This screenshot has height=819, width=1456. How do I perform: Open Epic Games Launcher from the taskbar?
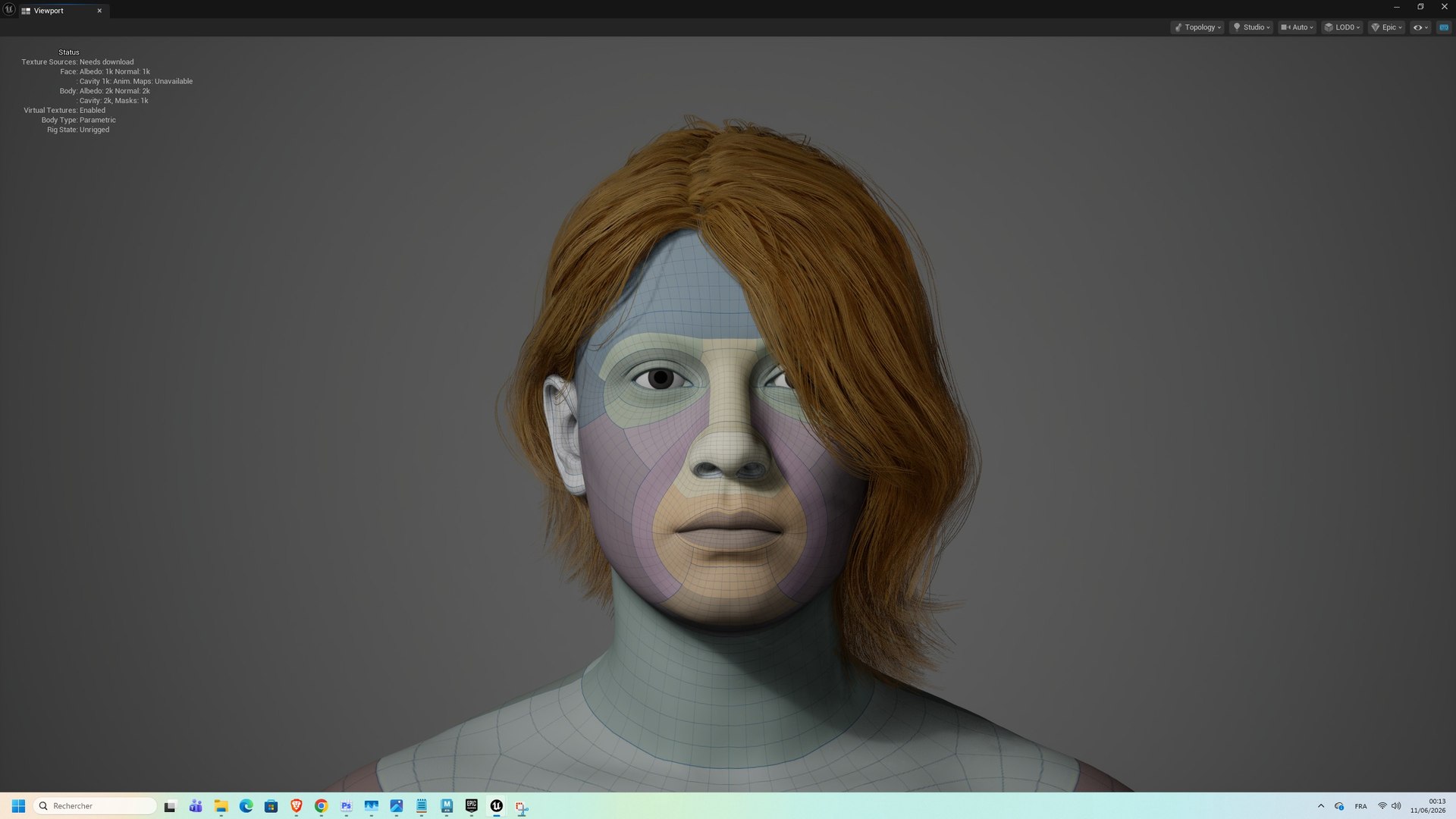[471, 806]
